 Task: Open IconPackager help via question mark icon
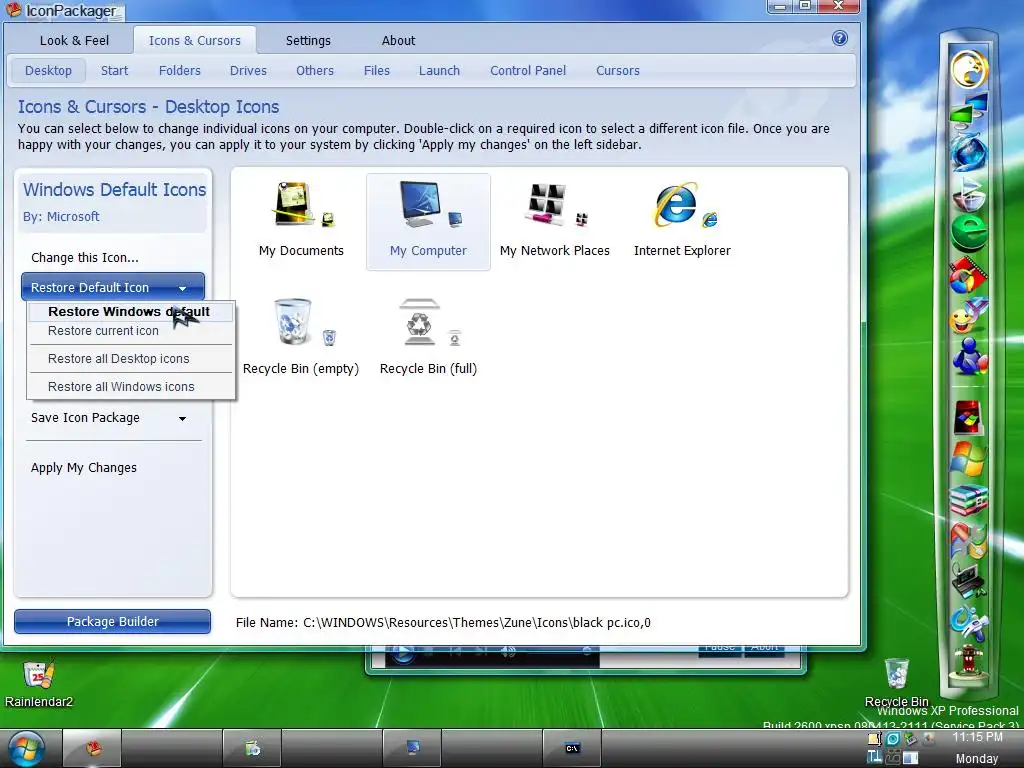(x=840, y=39)
